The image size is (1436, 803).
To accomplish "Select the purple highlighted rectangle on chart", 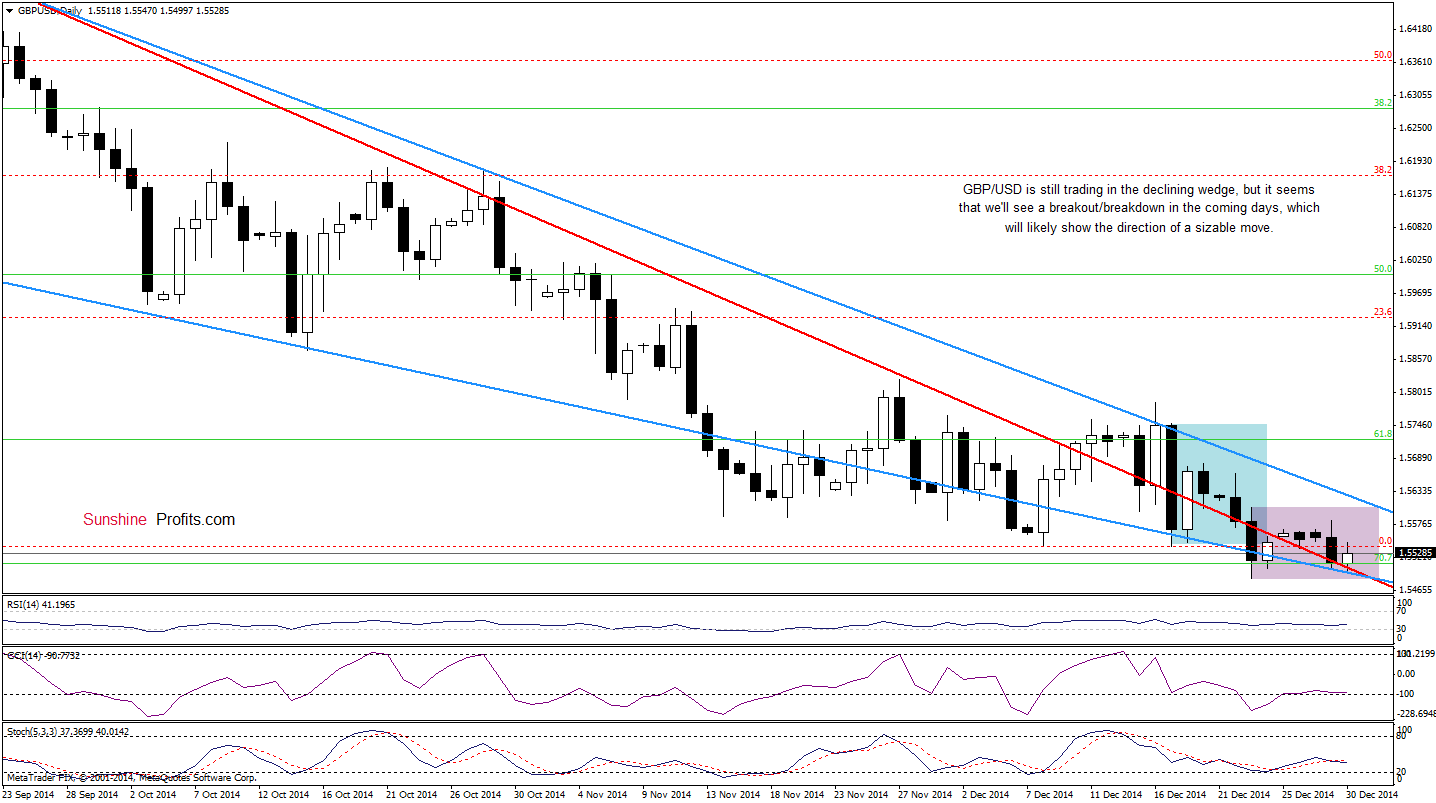I will coord(1315,543).
